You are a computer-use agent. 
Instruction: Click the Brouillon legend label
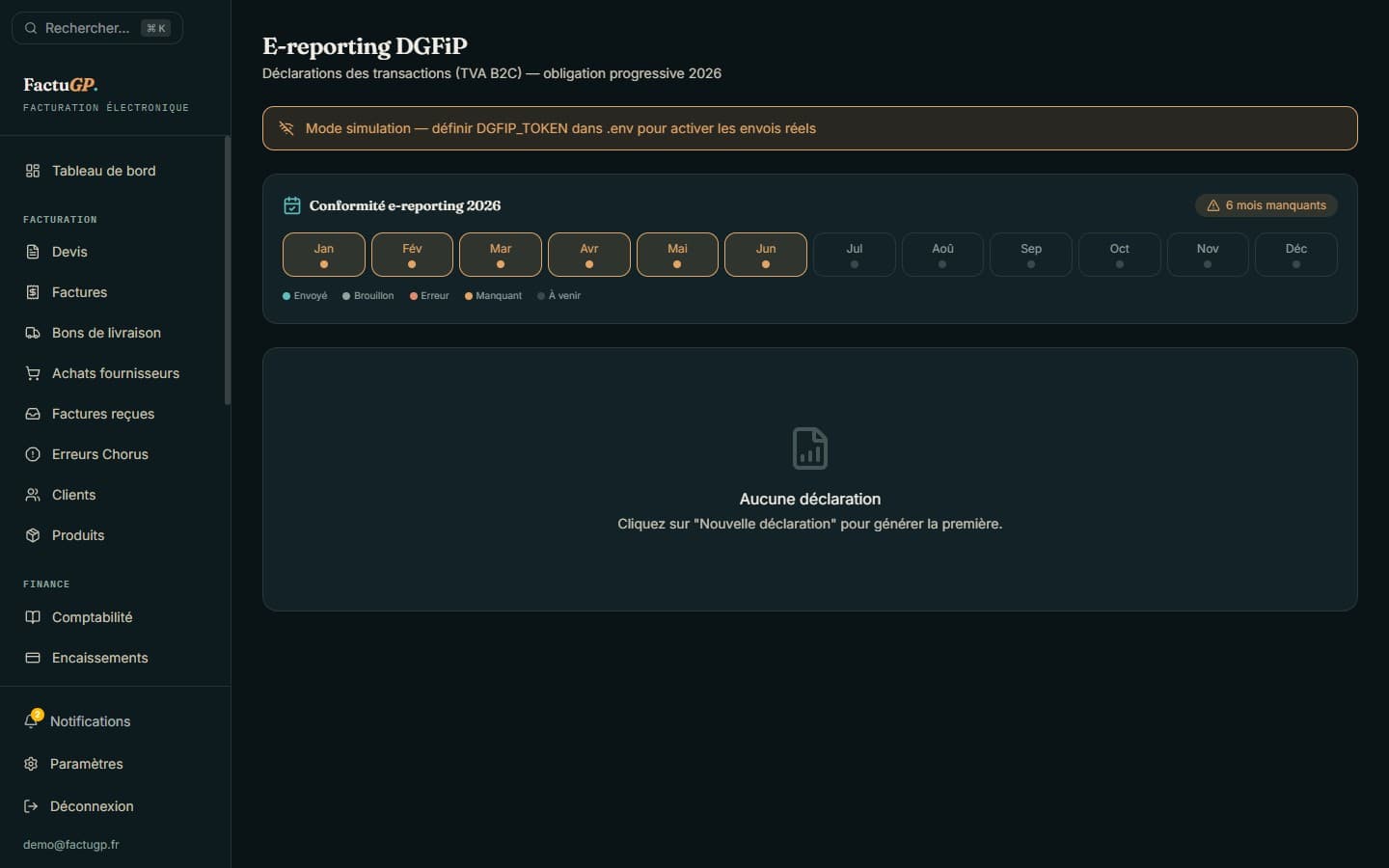[x=374, y=296]
